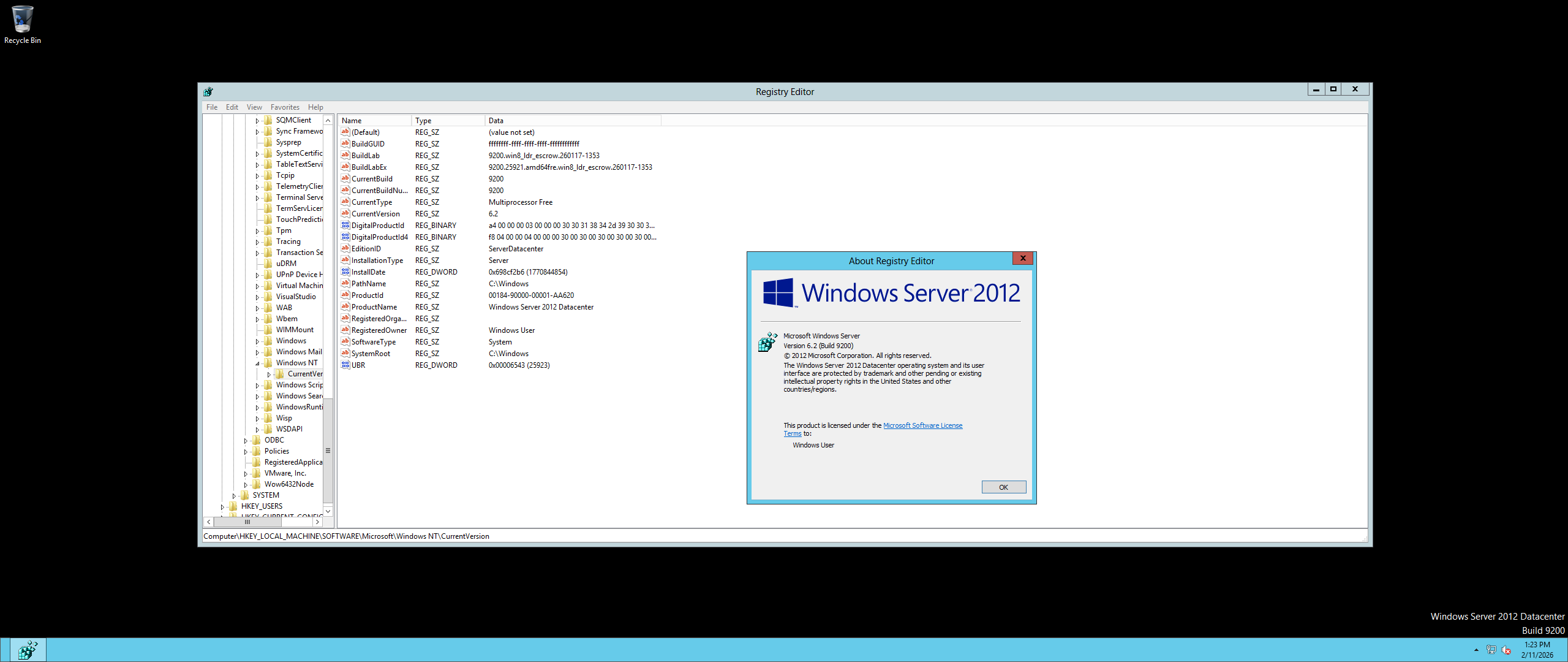Click the Registry Editor title bar icon

point(208,92)
